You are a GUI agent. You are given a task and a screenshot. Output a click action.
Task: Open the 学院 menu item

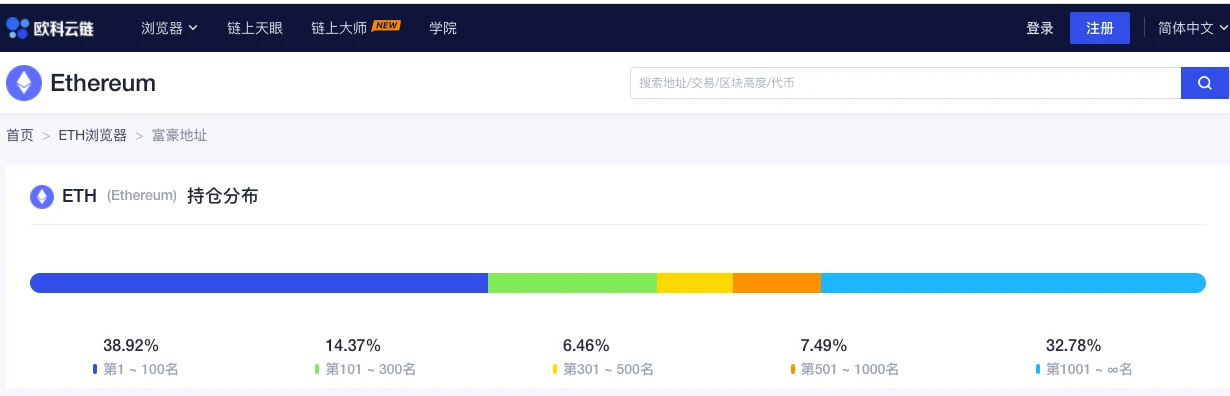coord(443,28)
